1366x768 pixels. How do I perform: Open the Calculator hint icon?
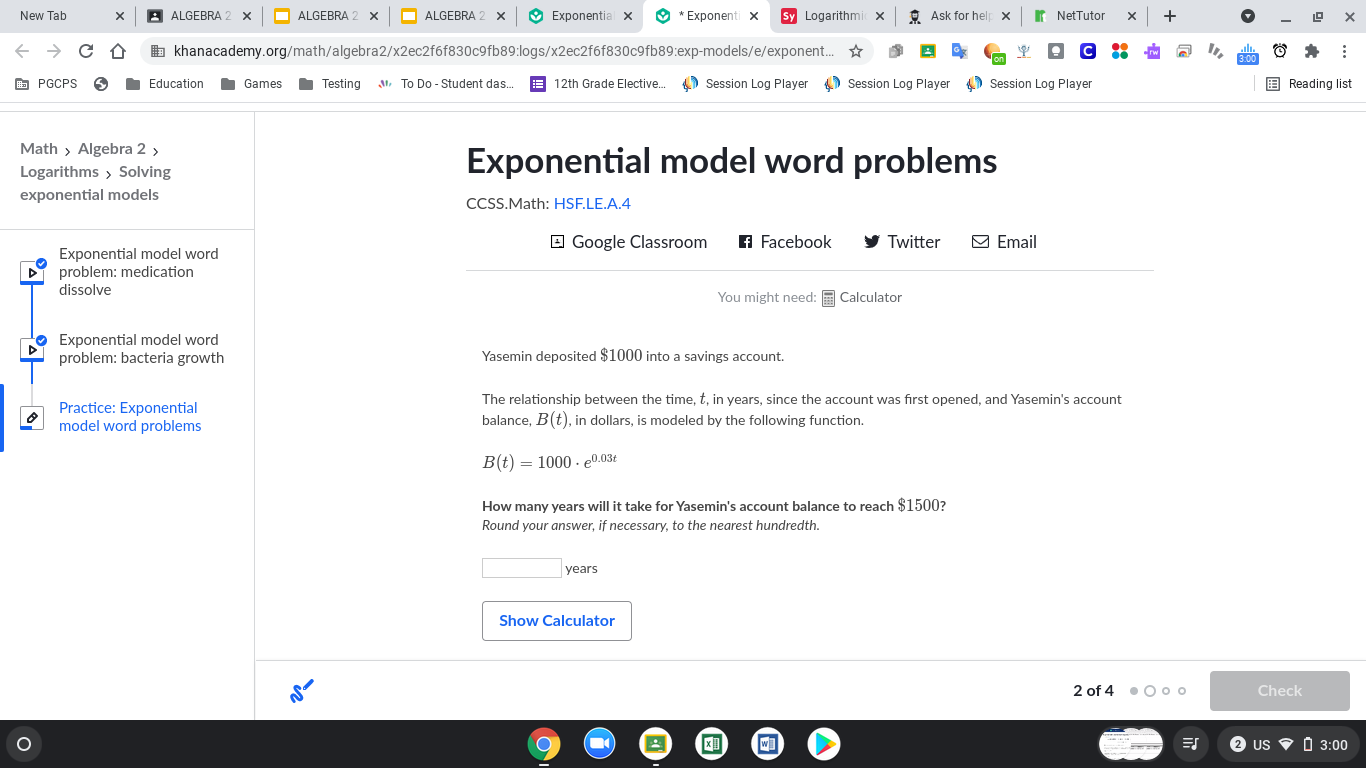[828, 298]
